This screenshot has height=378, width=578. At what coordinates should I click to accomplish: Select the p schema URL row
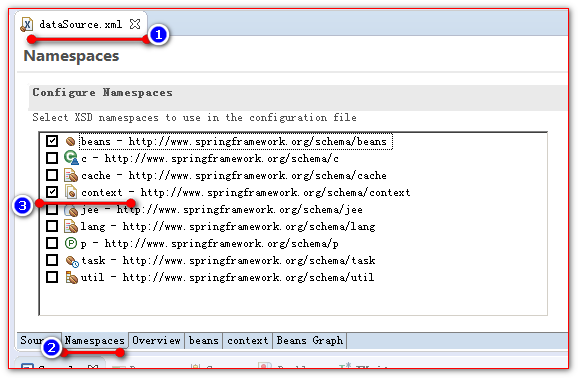(209, 243)
